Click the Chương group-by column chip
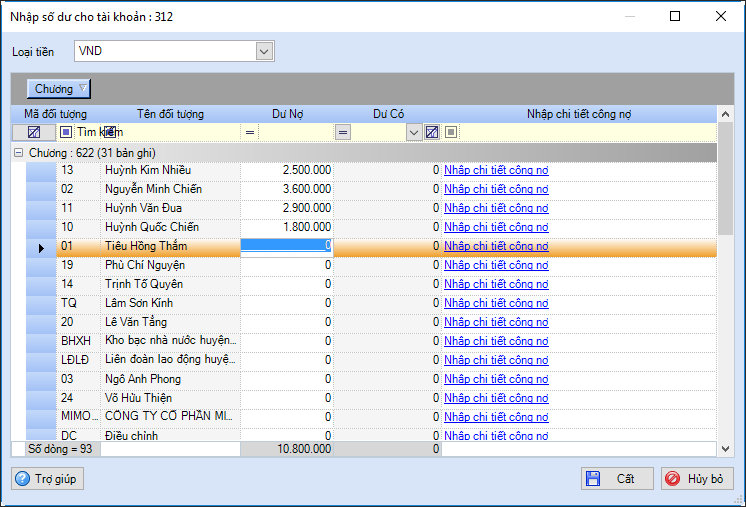746x507 pixels. (x=59, y=89)
